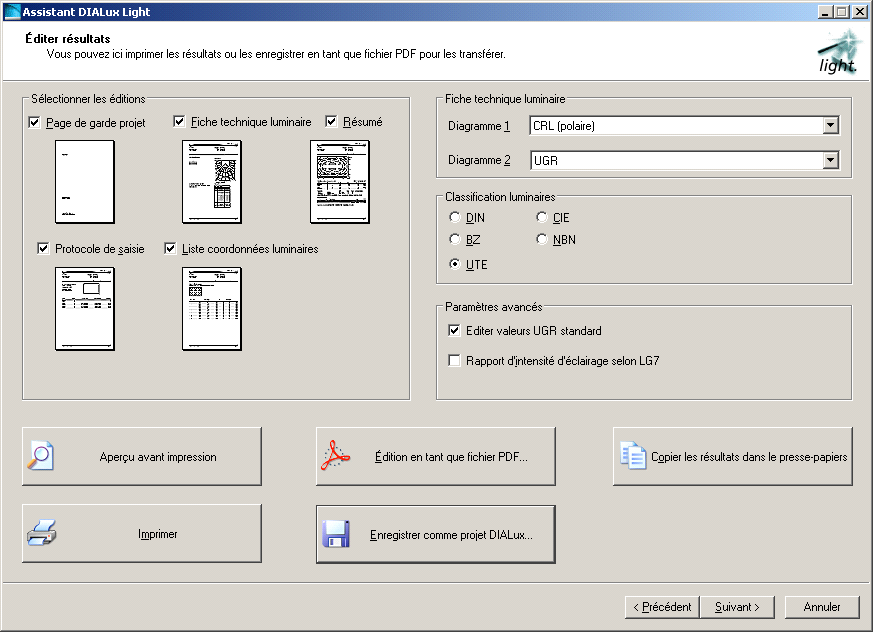Select the BZ classification radio
873x632 pixels.
(455, 239)
